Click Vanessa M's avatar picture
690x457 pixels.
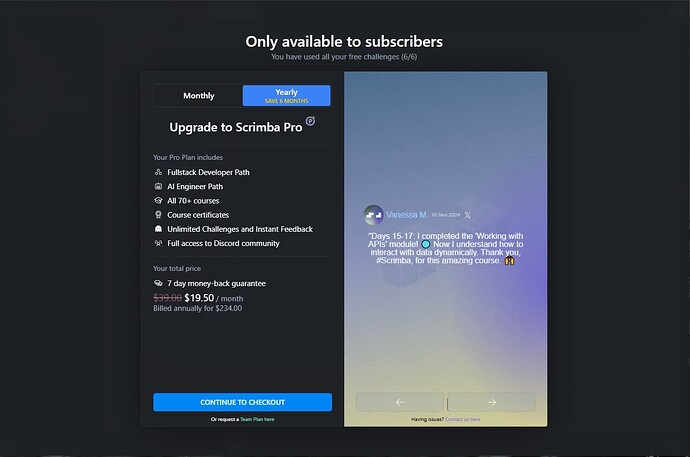click(x=374, y=215)
